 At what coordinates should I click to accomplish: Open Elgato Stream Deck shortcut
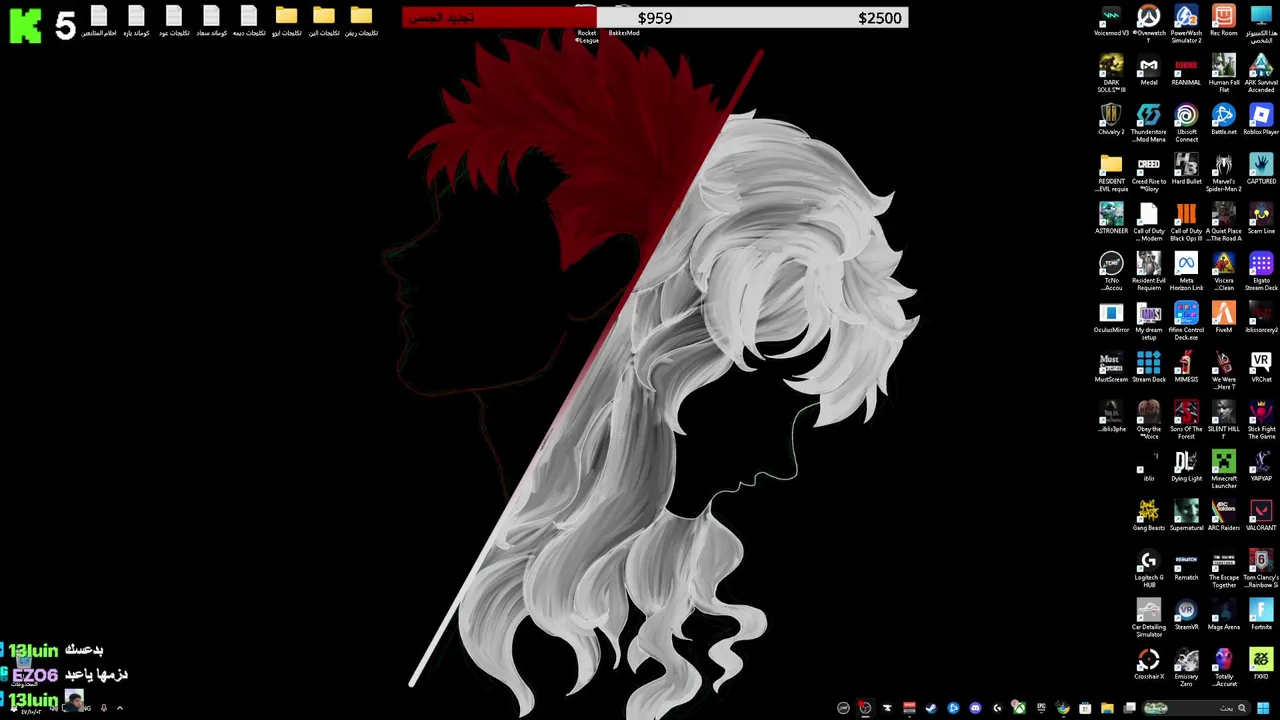tap(1261, 270)
